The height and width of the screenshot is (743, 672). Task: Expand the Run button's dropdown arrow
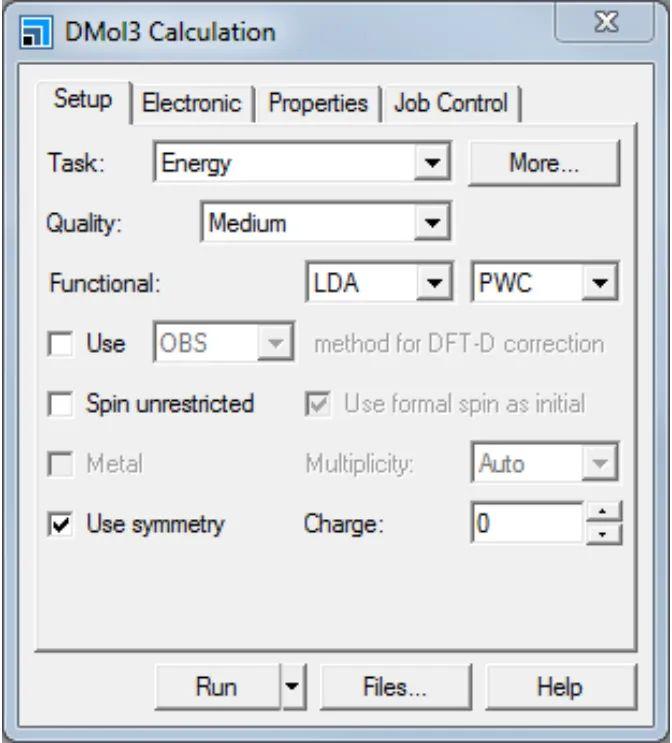(291, 687)
